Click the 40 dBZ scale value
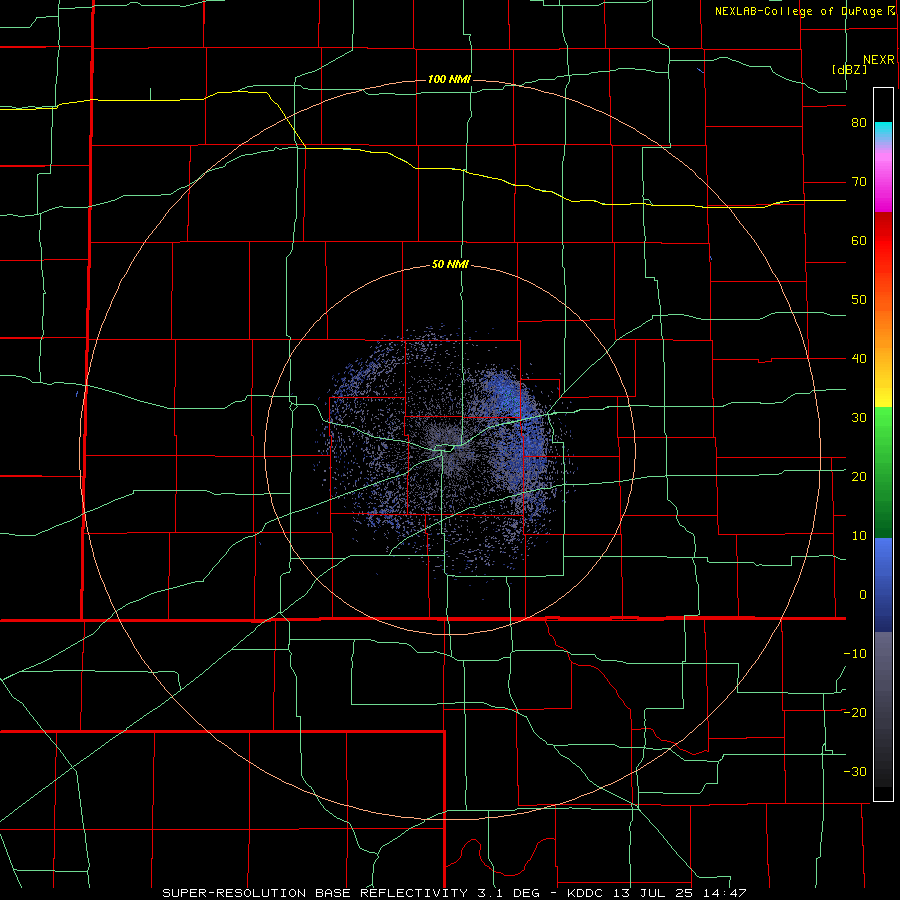900x900 pixels. 859,359
